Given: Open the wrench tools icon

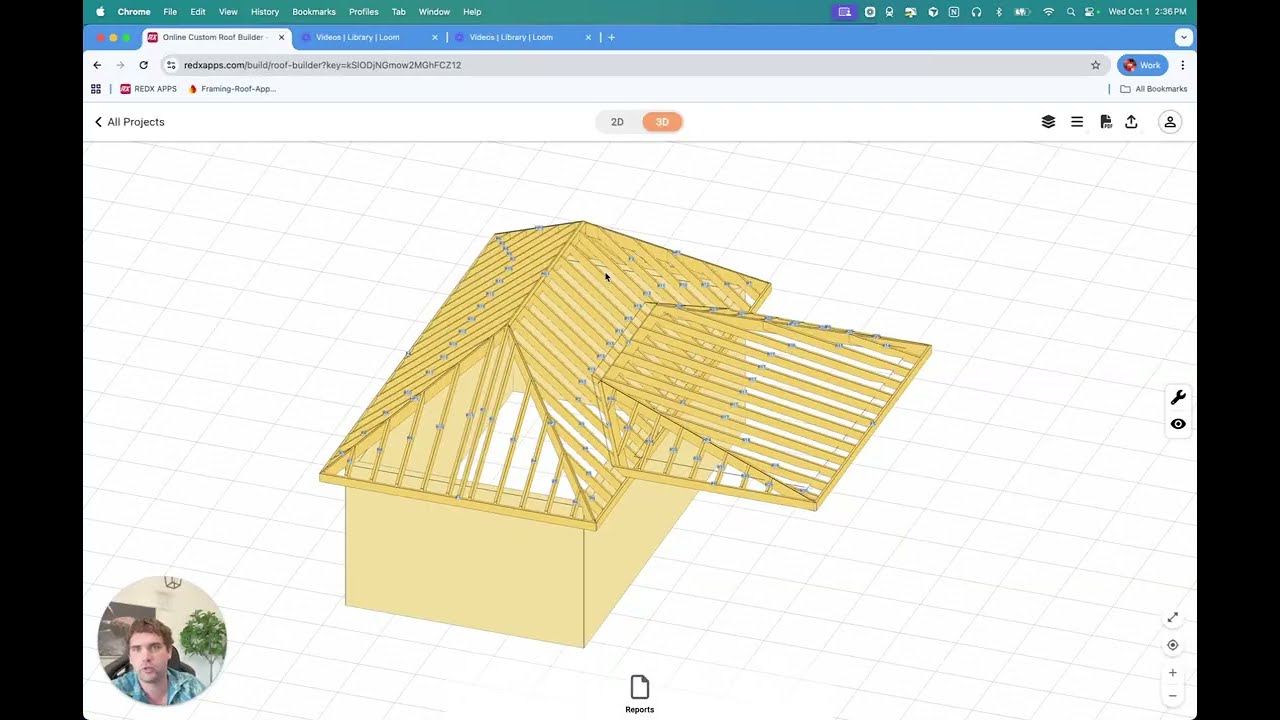Looking at the screenshot, I should click(1178, 398).
